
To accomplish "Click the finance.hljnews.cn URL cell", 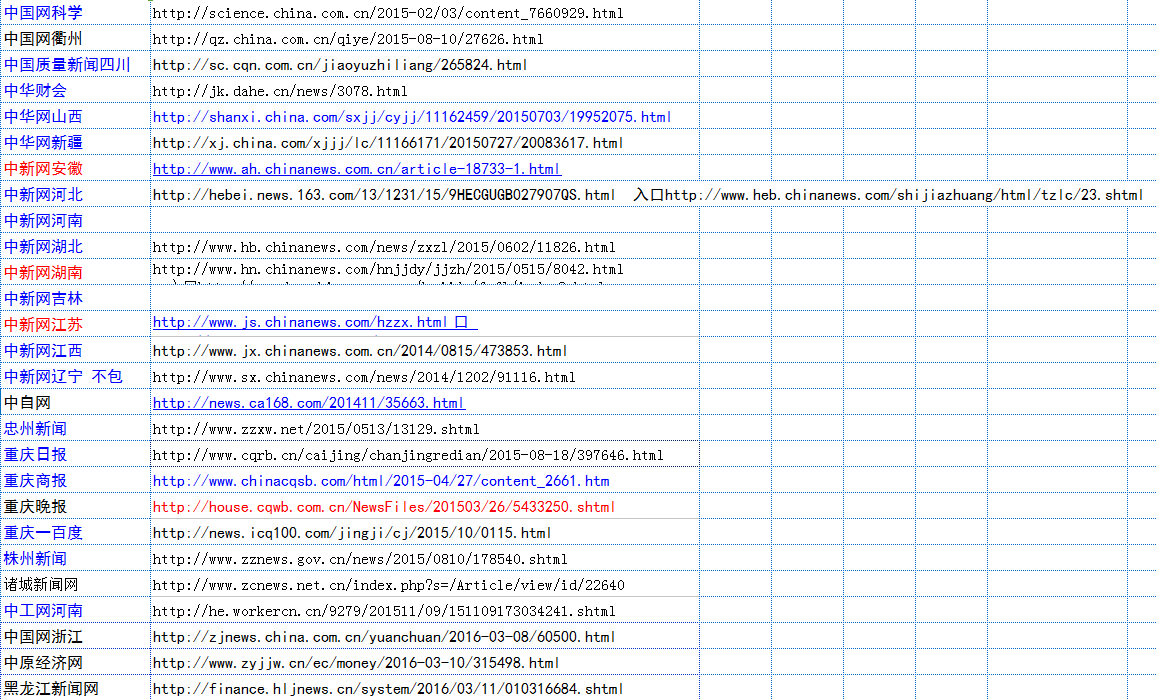I will (x=425, y=688).
